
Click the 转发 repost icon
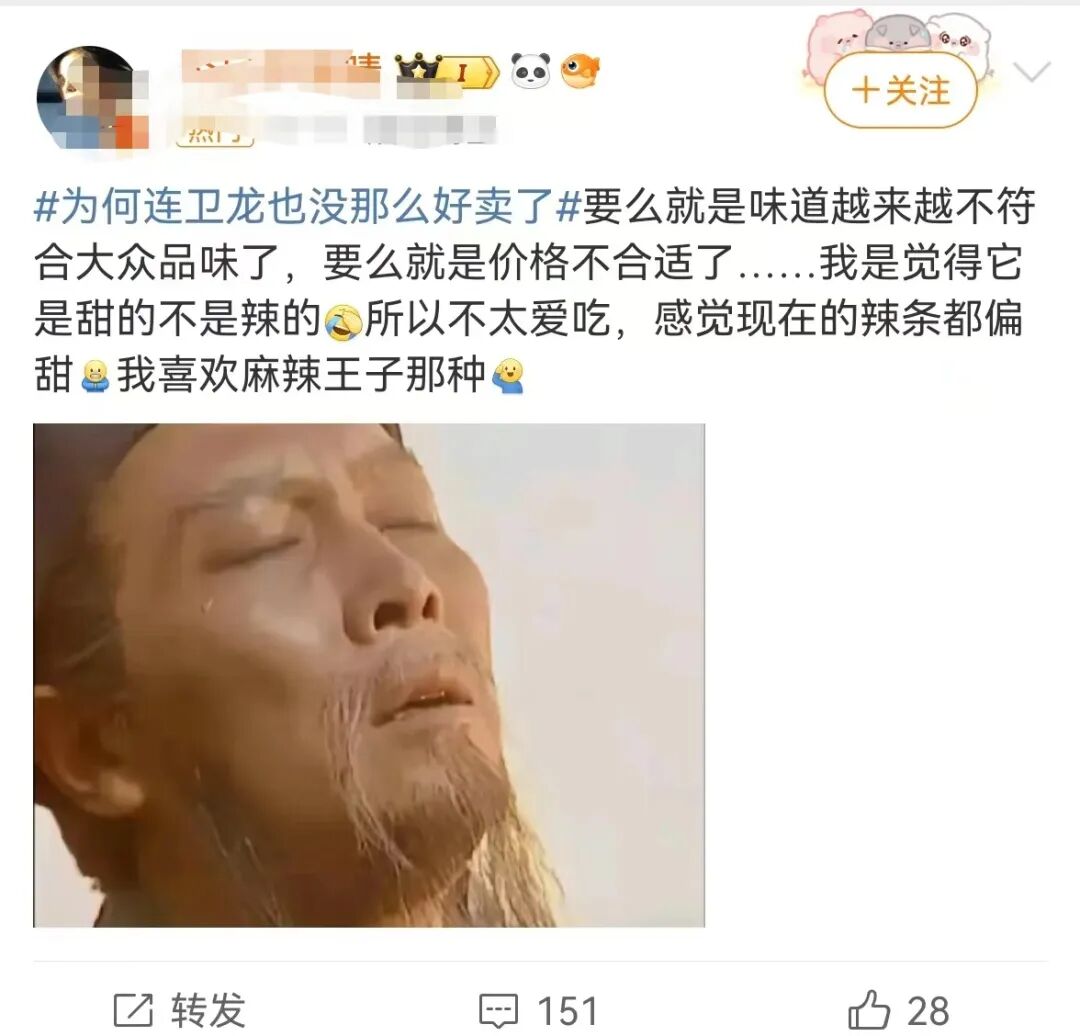(x=133, y=1011)
